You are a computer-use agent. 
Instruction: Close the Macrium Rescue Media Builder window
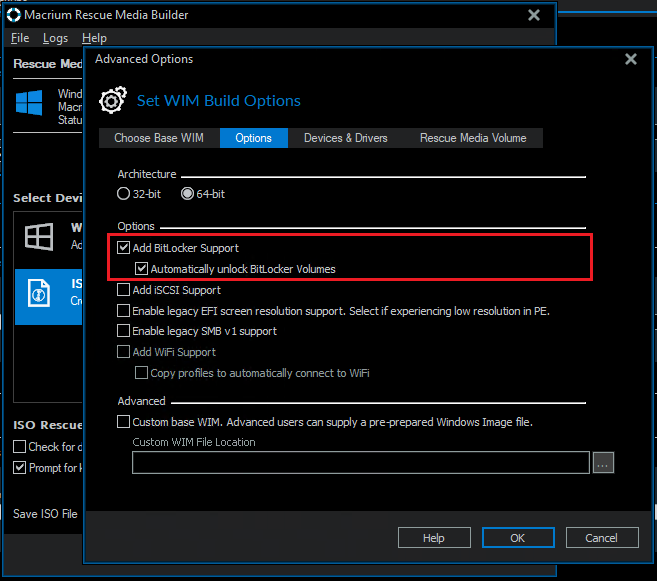pyautogui.click(x=534, y=15)
